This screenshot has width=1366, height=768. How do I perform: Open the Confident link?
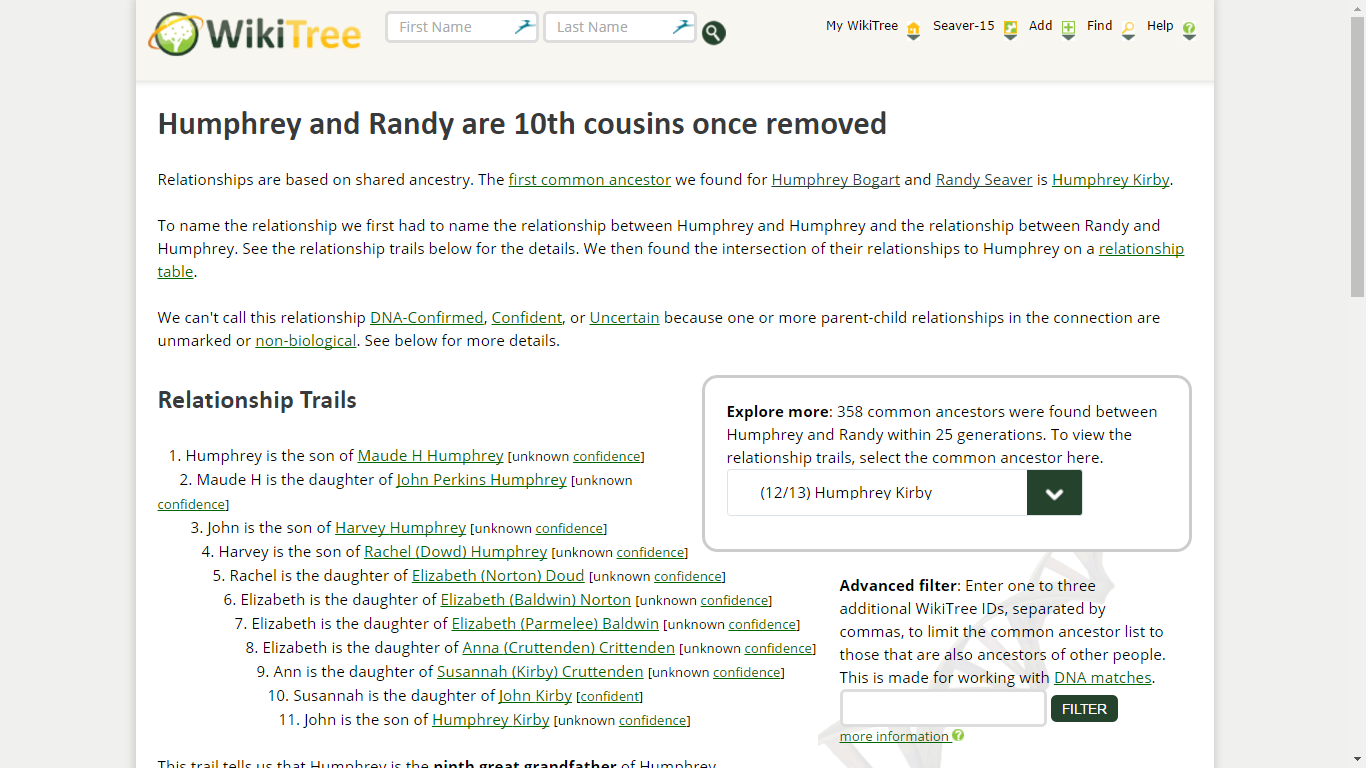[x=527, y=318]
